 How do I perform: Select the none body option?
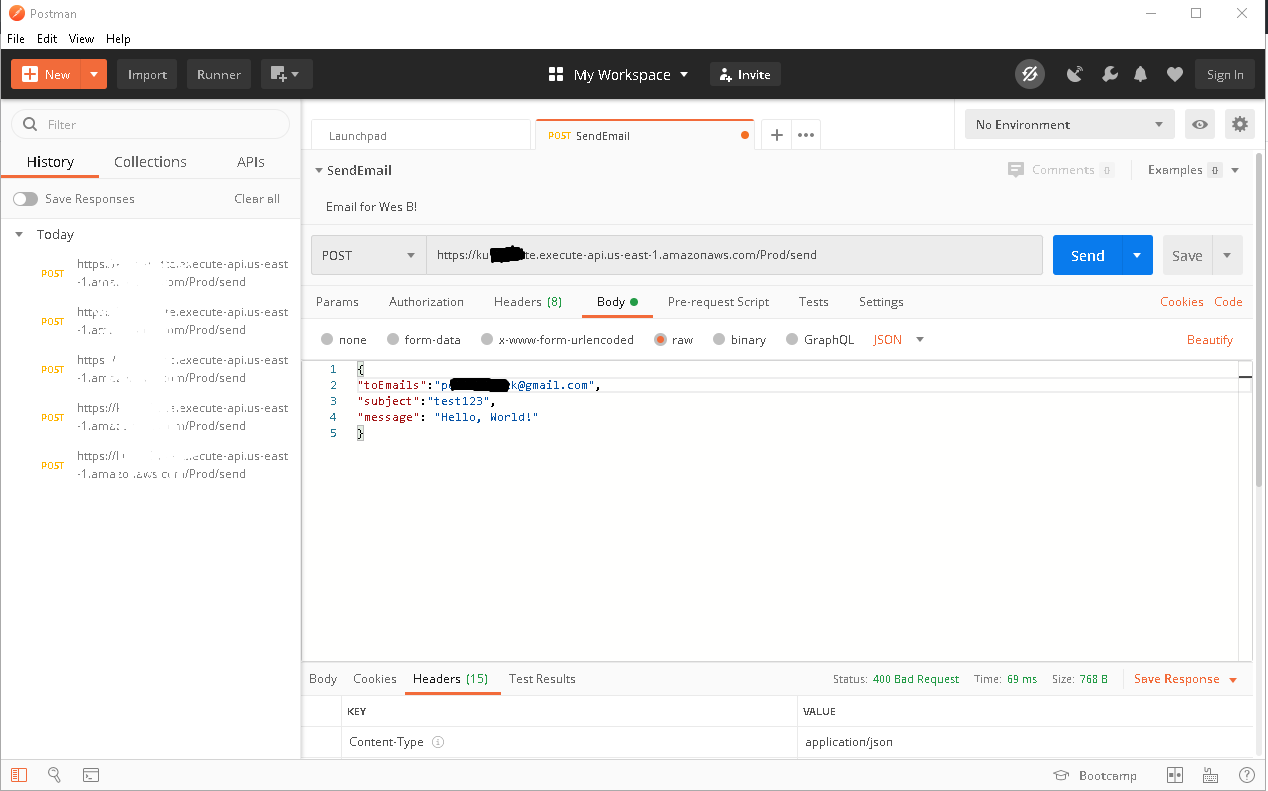[328, 340]
